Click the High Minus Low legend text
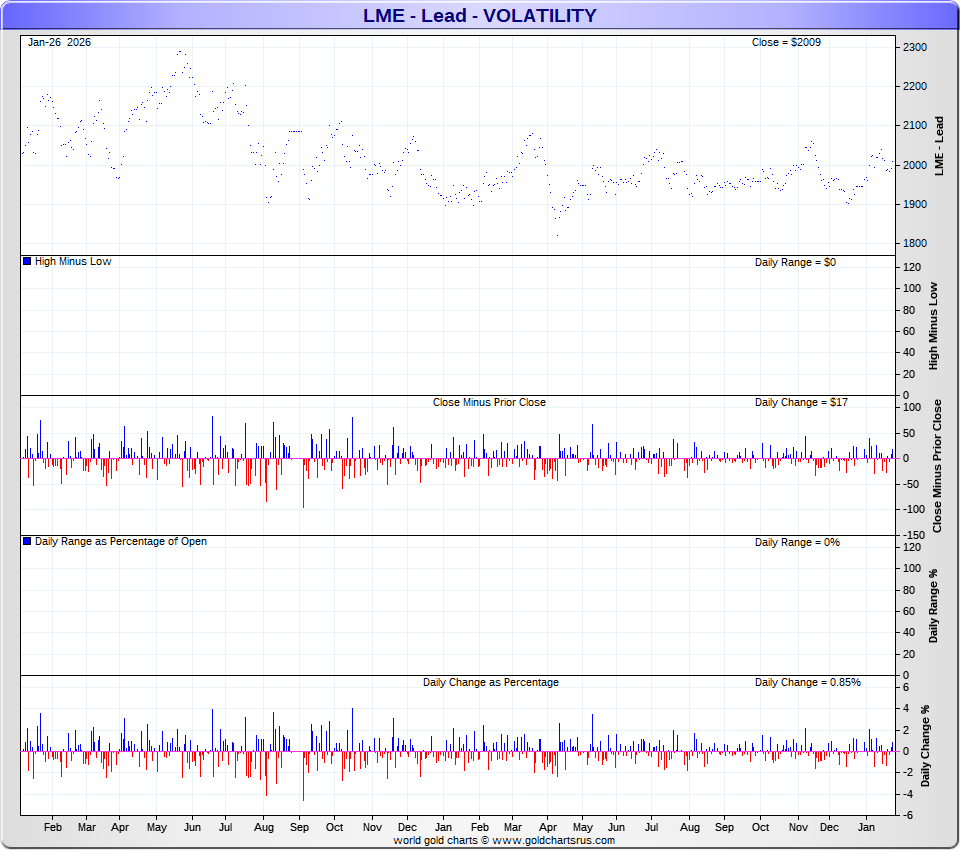Screen dimensions: 960x850 (x=73, y=261)
